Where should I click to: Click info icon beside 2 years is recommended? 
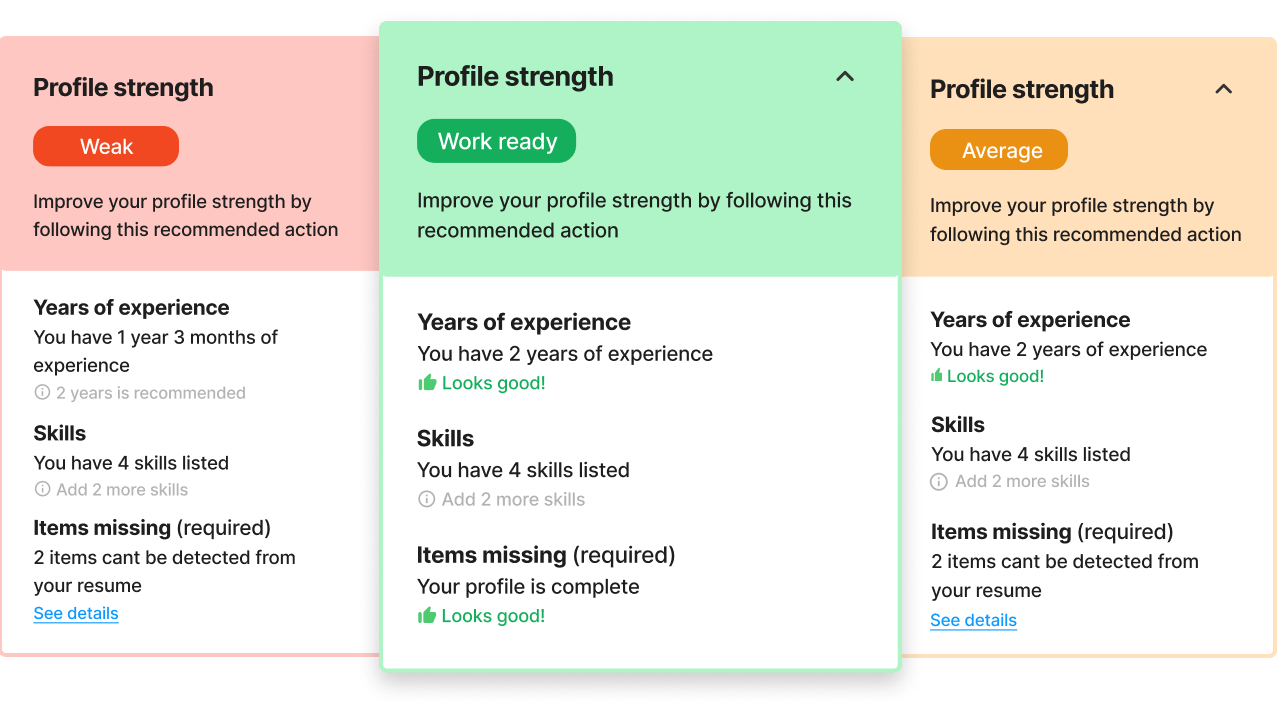42,392
